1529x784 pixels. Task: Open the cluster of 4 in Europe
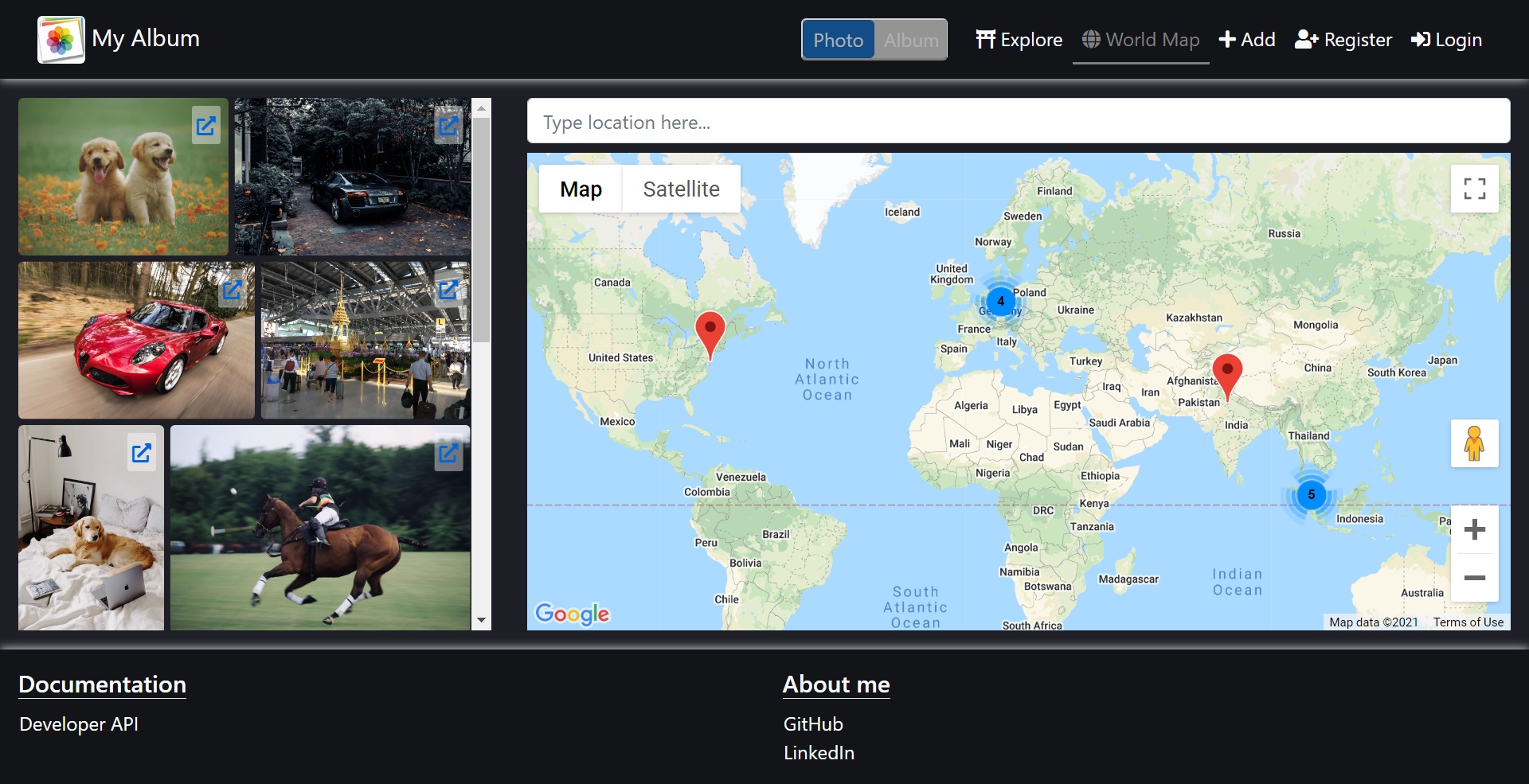pos(1001,301)
